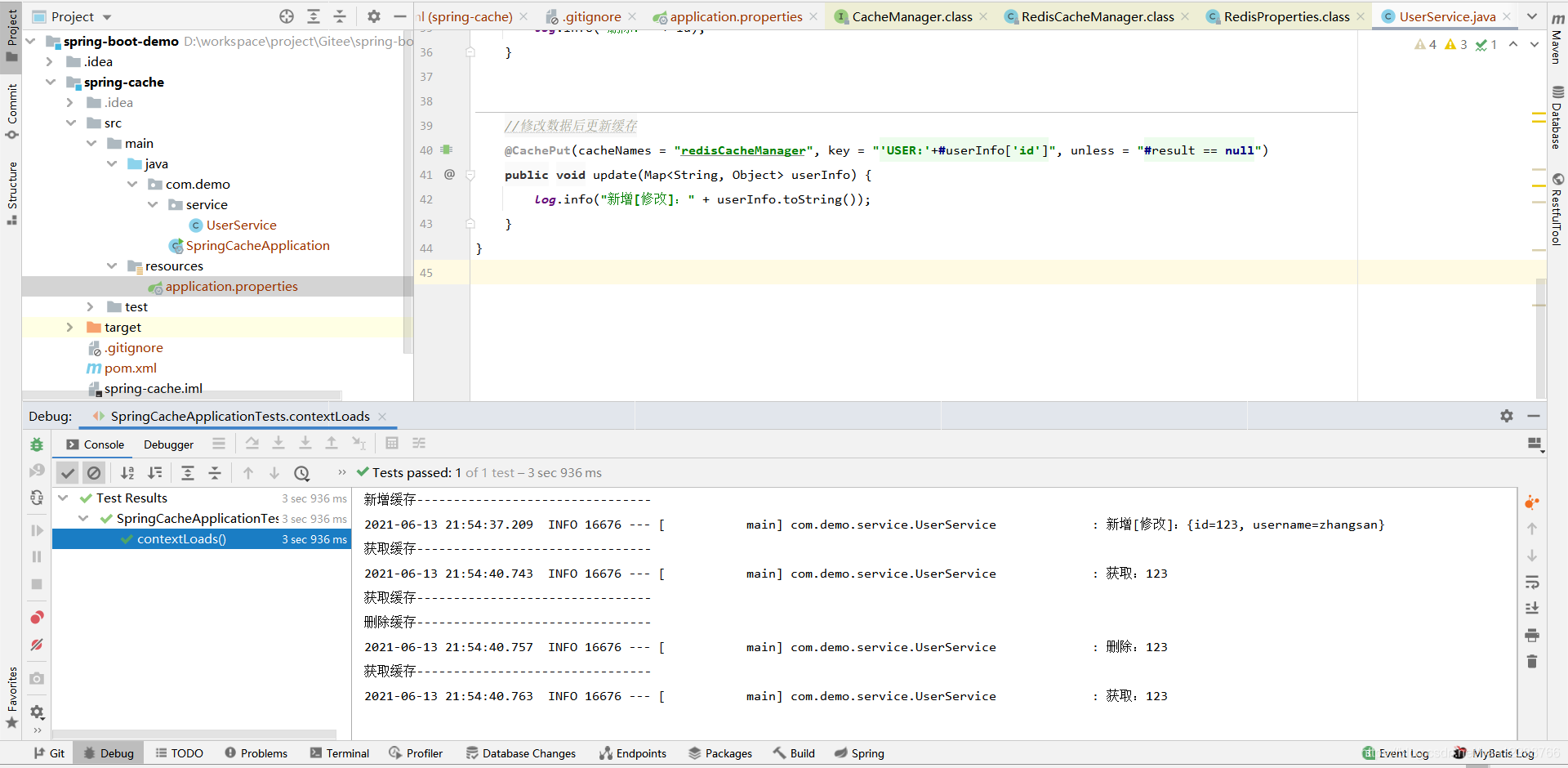This screenshot has height=768, width=1568.
Task: Open MyBatis Log from status bar
Action: [1501, 752]
